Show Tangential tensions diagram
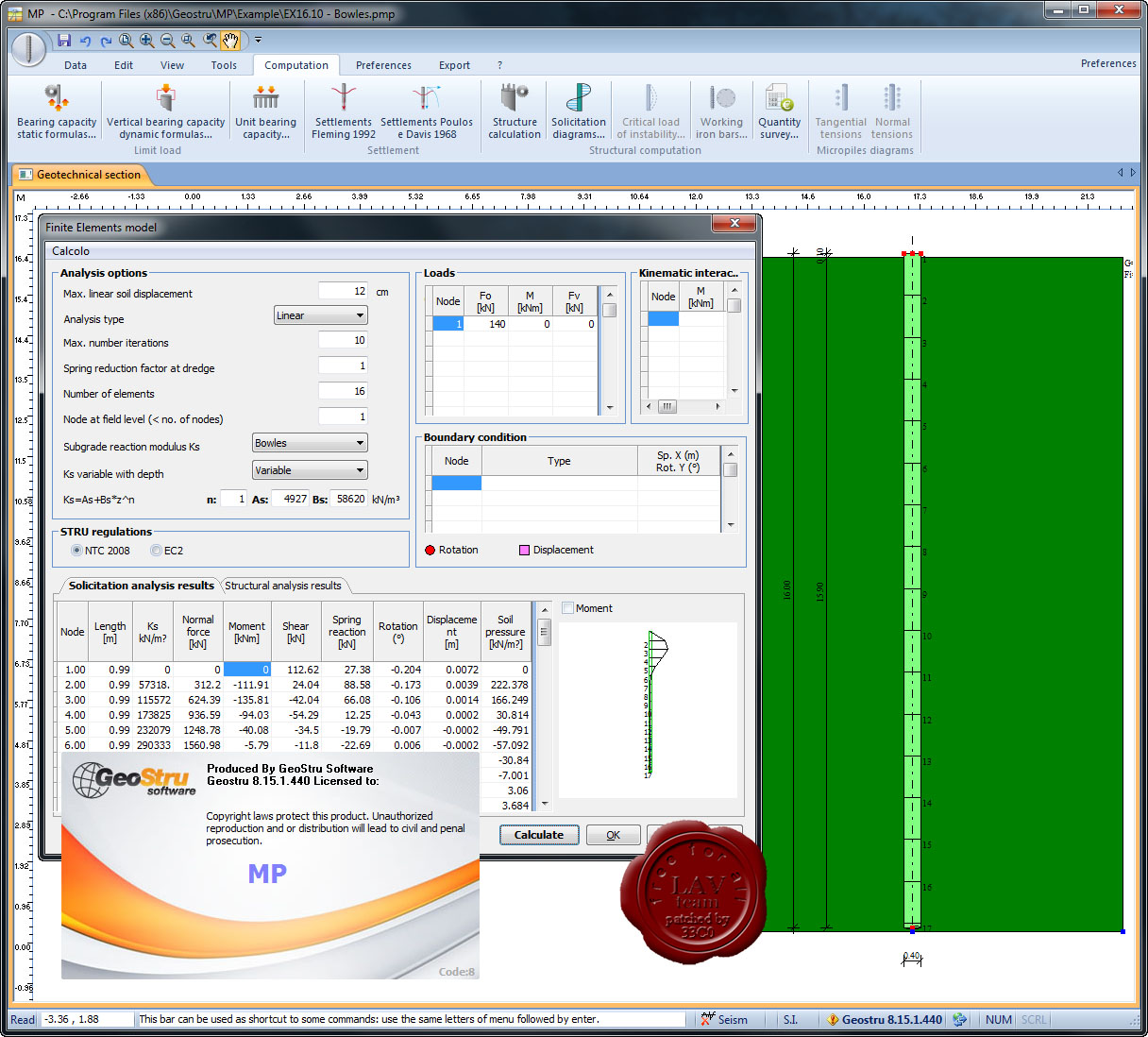The image size is (1148, 1037). (840, 112)
